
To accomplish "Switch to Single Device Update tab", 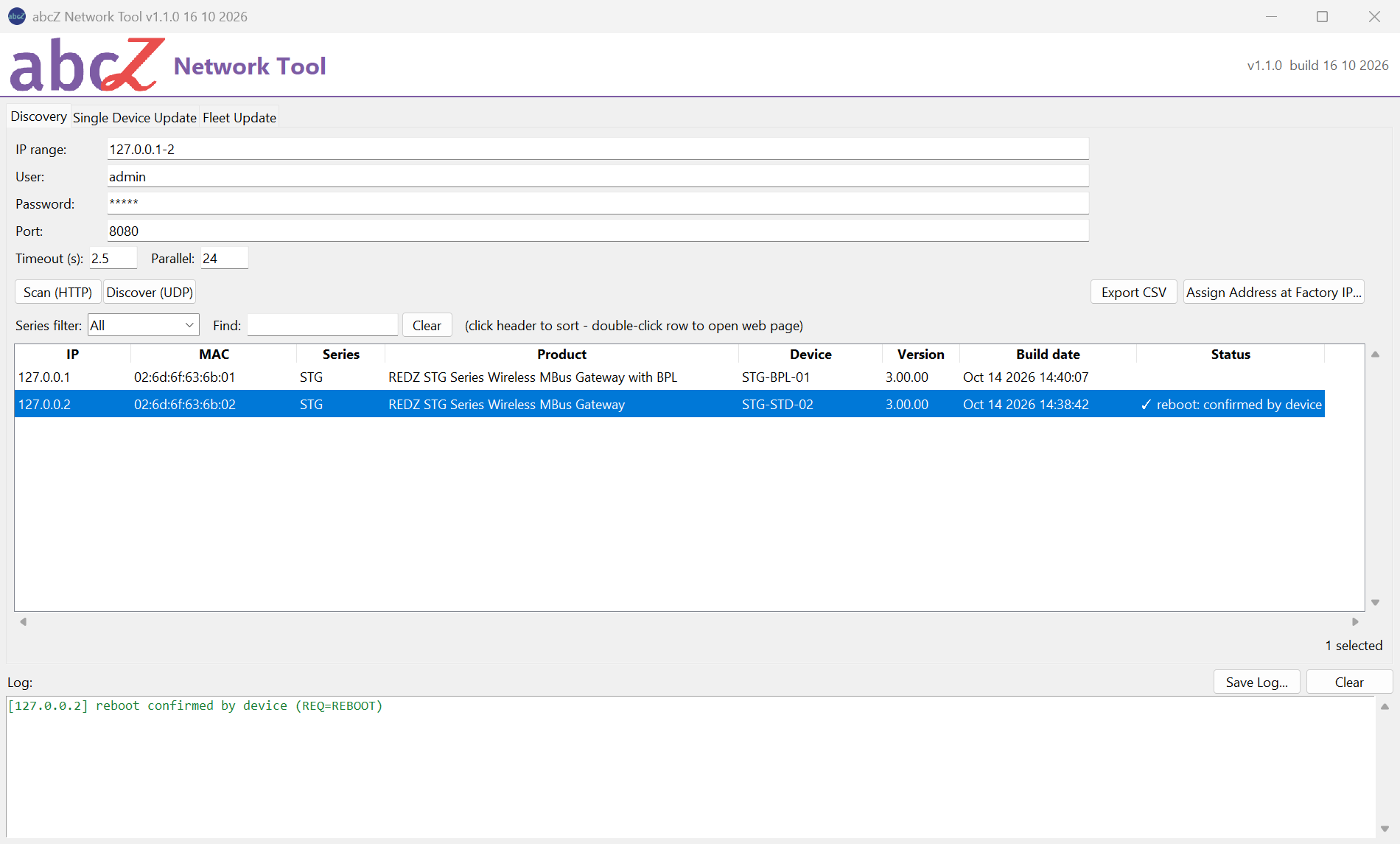I will point(134,117).
